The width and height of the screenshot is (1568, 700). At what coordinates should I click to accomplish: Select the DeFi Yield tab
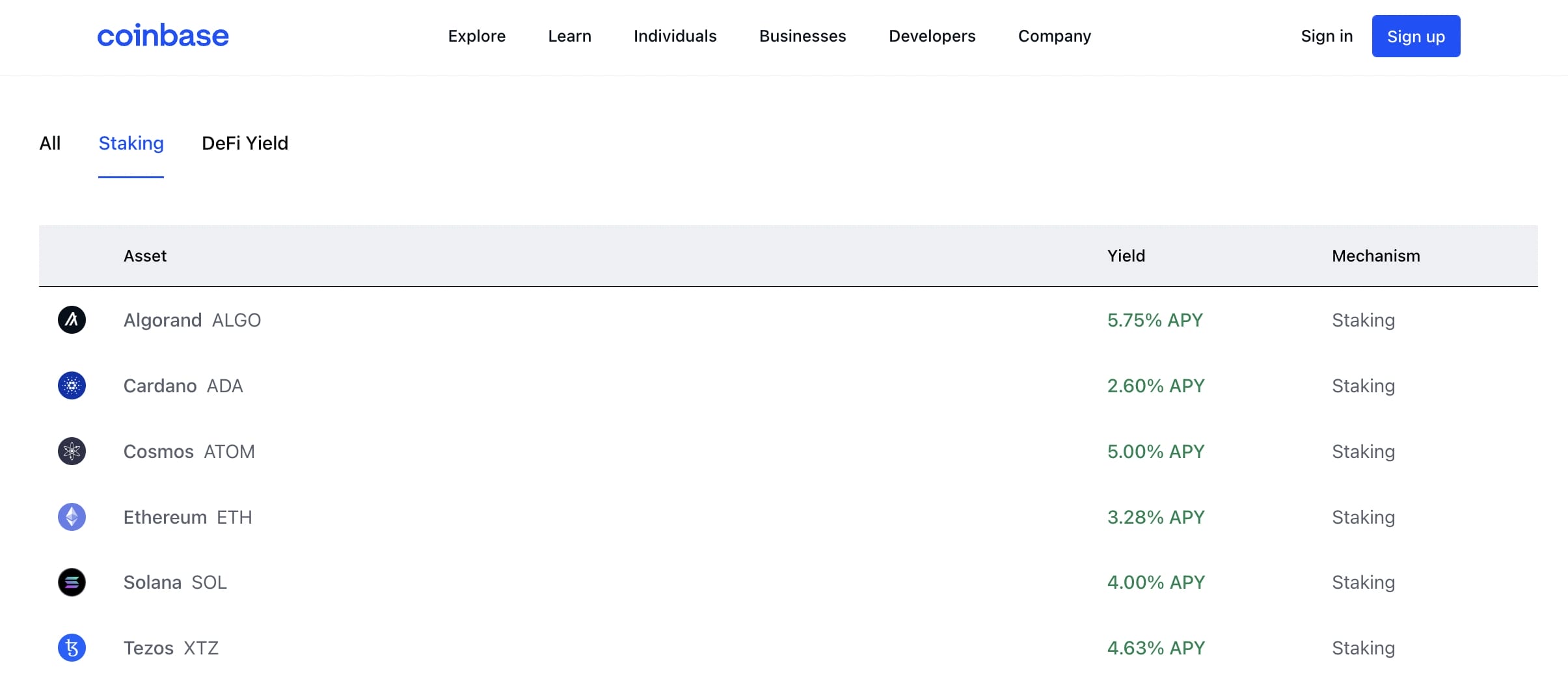[245, 143]
